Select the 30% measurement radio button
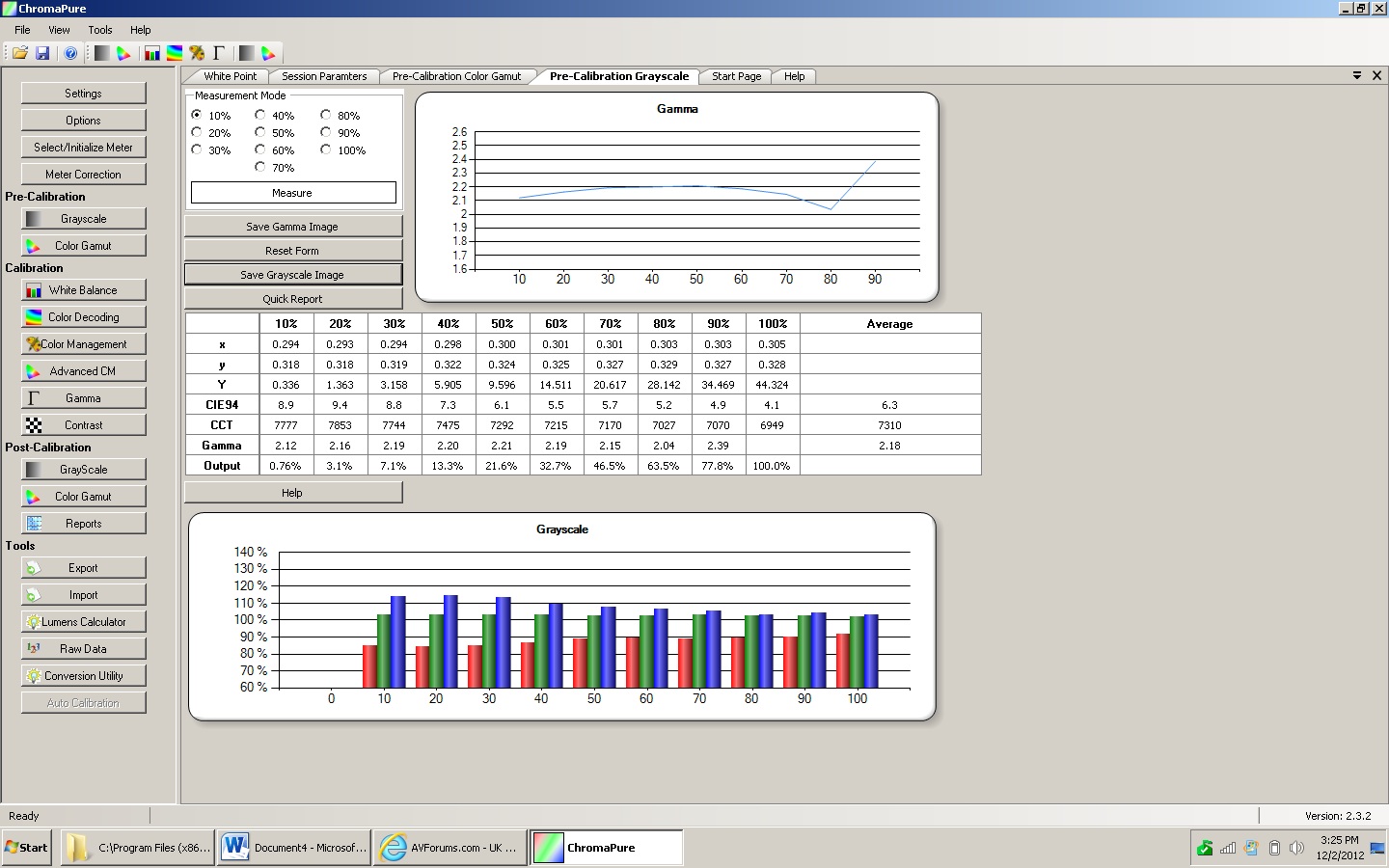Viewport: 1389px width, 868px height. point(197,149)
